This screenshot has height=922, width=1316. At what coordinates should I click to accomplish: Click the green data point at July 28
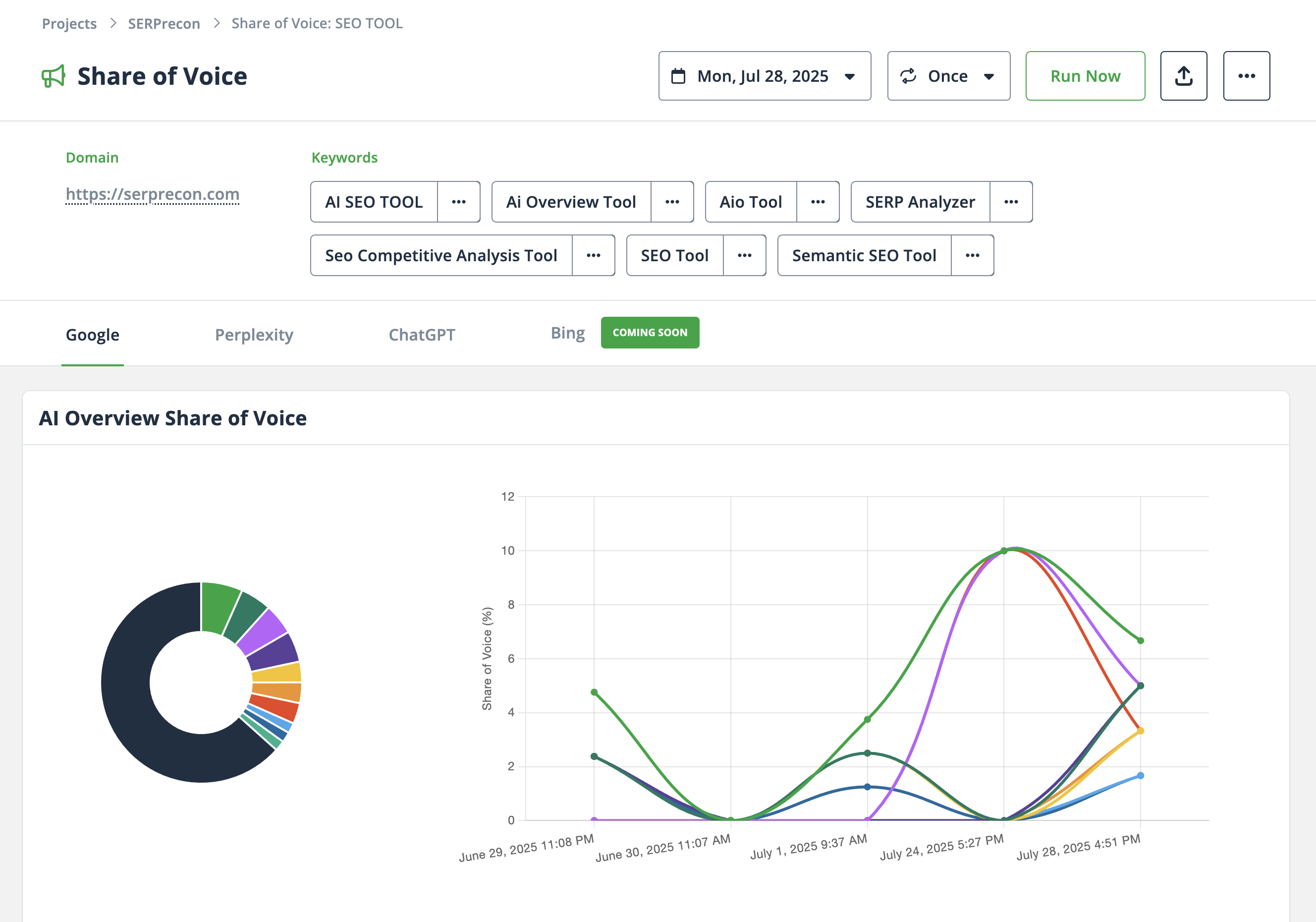coord(1140,640)
